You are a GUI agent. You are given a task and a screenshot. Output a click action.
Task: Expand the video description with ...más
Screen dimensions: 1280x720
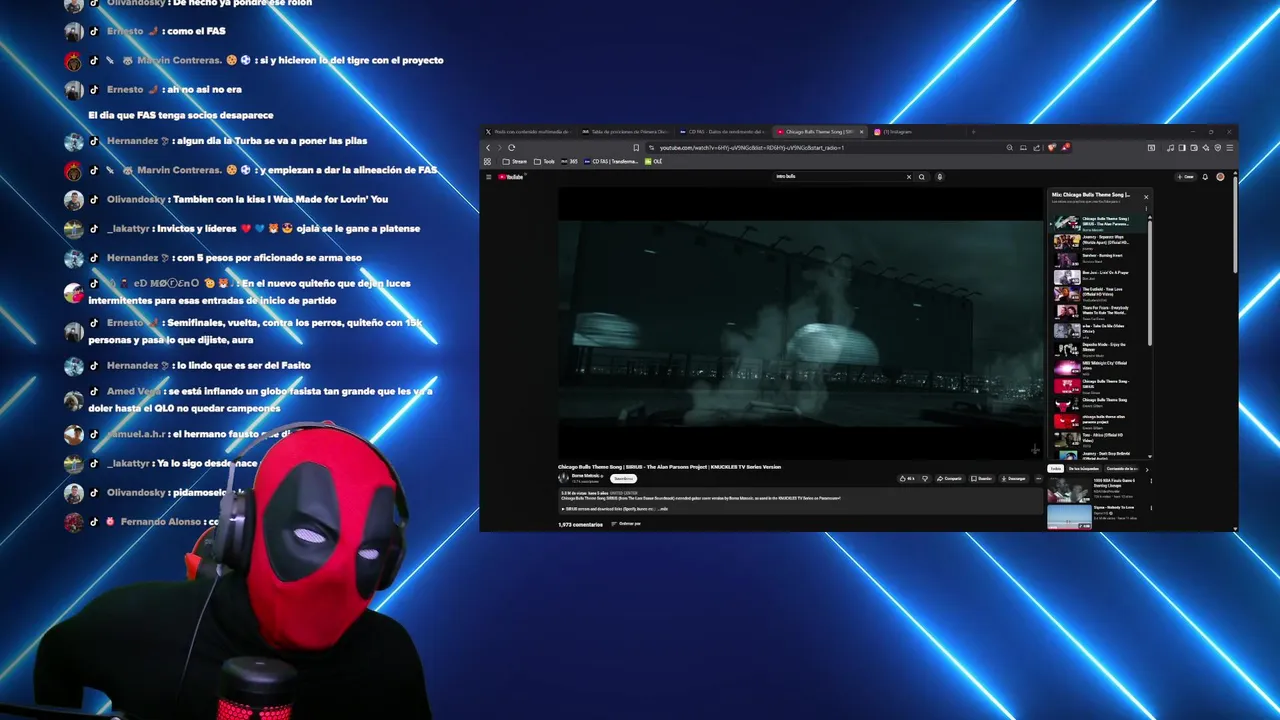pos(661,509)
